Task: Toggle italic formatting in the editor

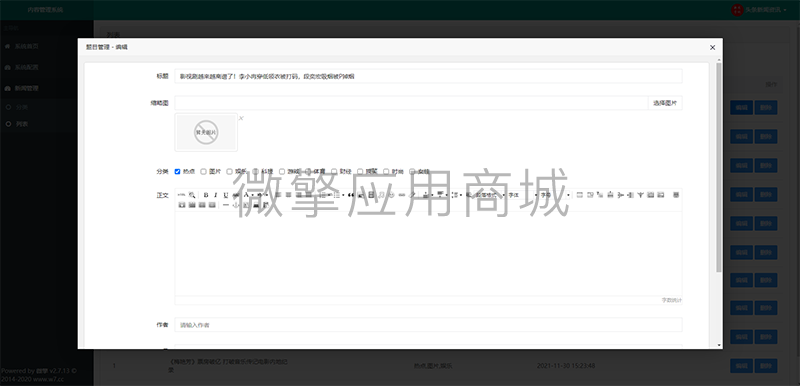Action: pyautogui.click(x=216, y=195)
